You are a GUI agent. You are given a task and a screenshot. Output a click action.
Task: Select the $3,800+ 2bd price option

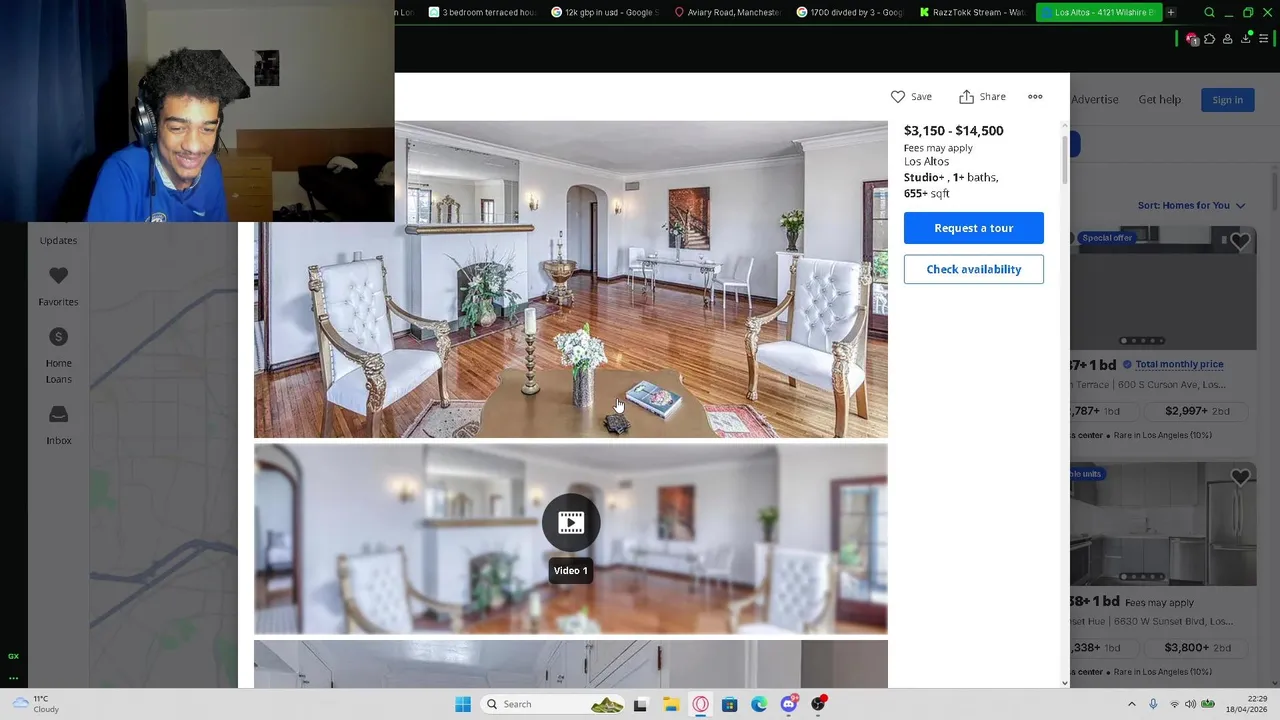[x=1197, y=648]
